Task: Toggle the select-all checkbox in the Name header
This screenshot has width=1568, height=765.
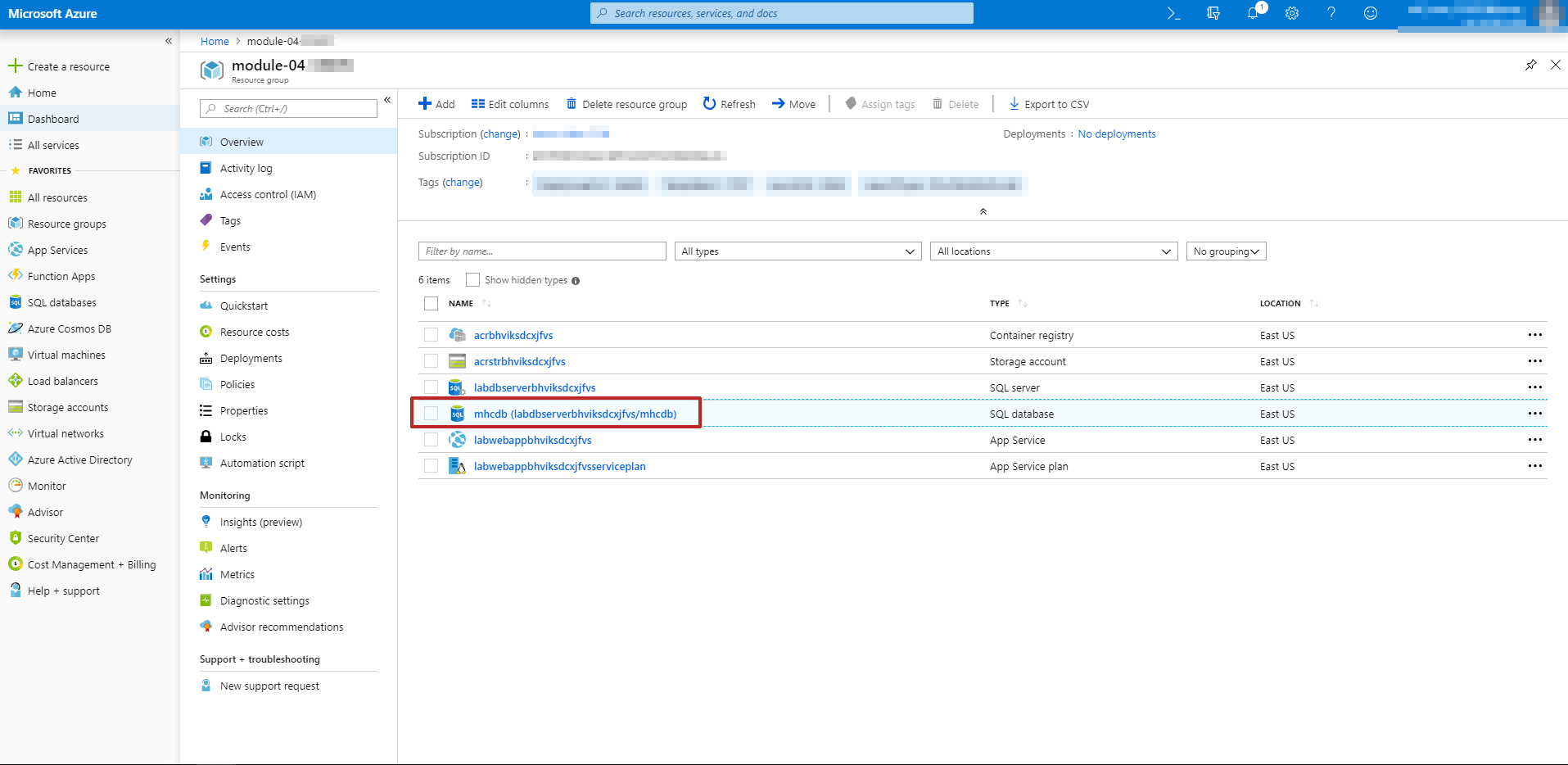Action: tap(431, 304)
